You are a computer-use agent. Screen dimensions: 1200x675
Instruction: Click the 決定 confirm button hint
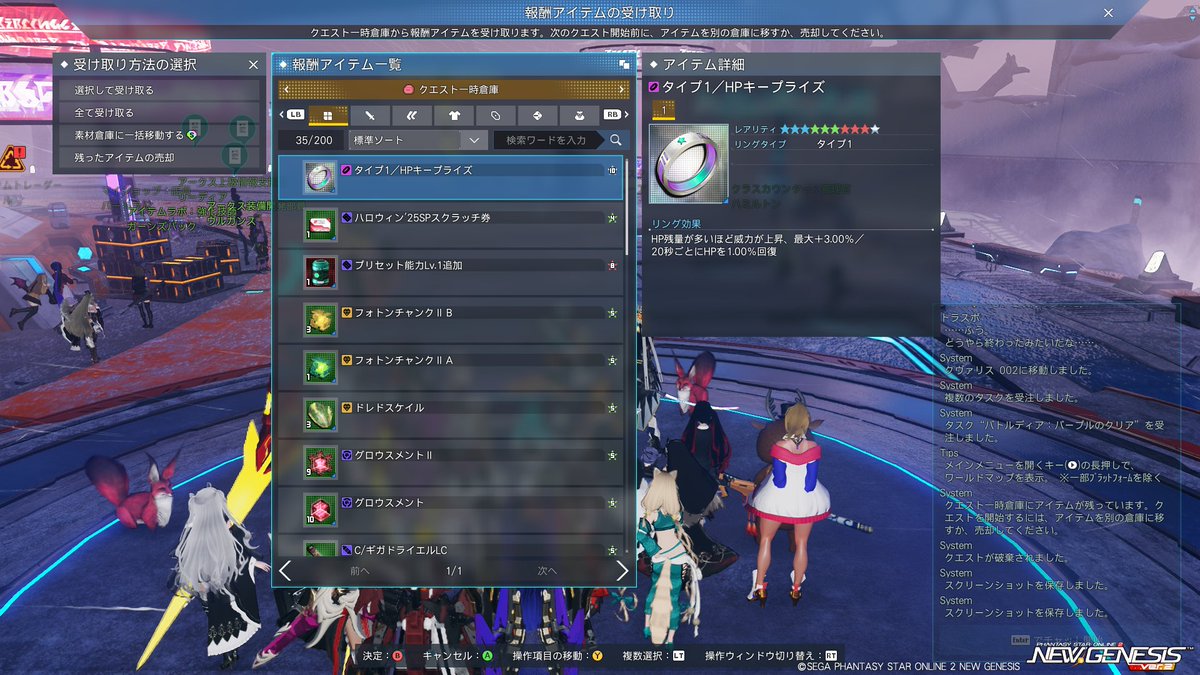tap(383, 656)
